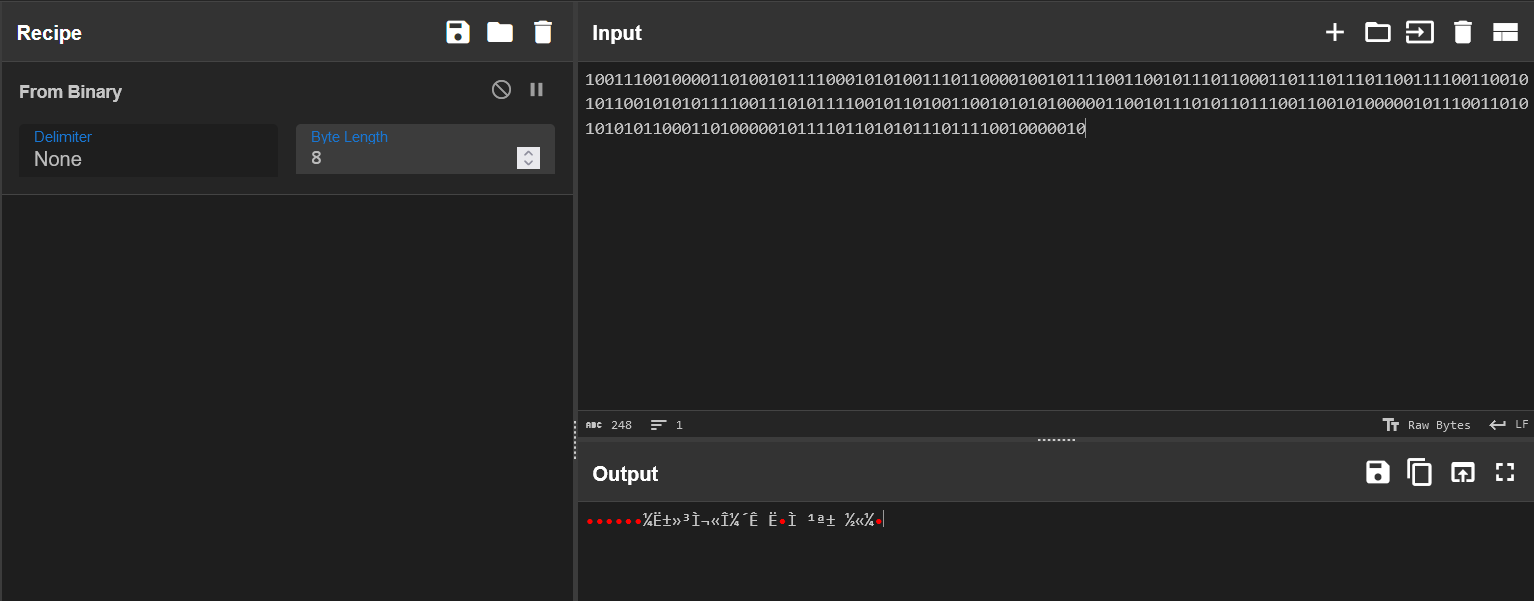
Task: Copy raw output to clipboard
Action: [1420, 473]
